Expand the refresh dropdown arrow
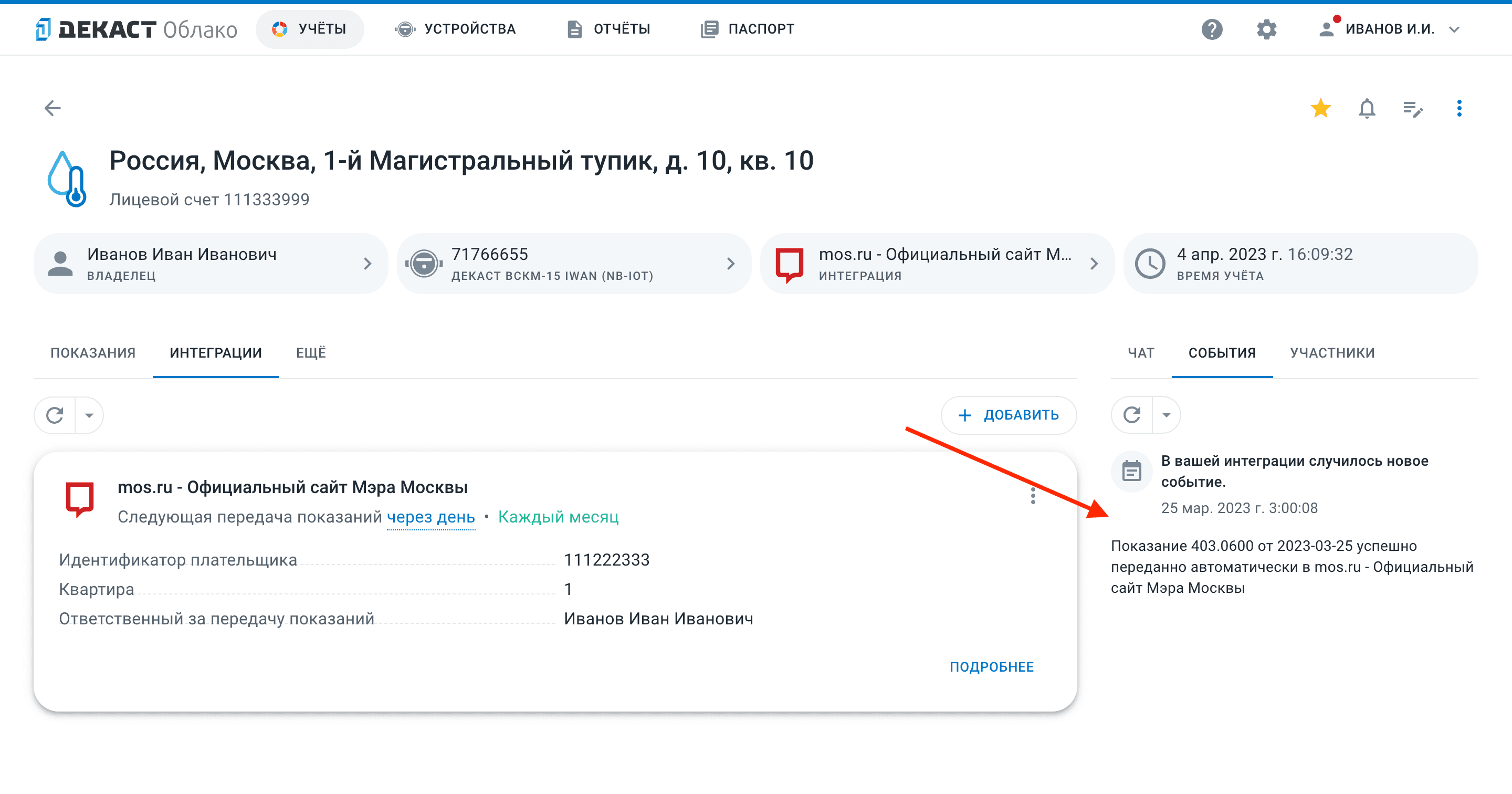Image resolution: width=1512 pixels, height=794 pixels. pos(89,414)
